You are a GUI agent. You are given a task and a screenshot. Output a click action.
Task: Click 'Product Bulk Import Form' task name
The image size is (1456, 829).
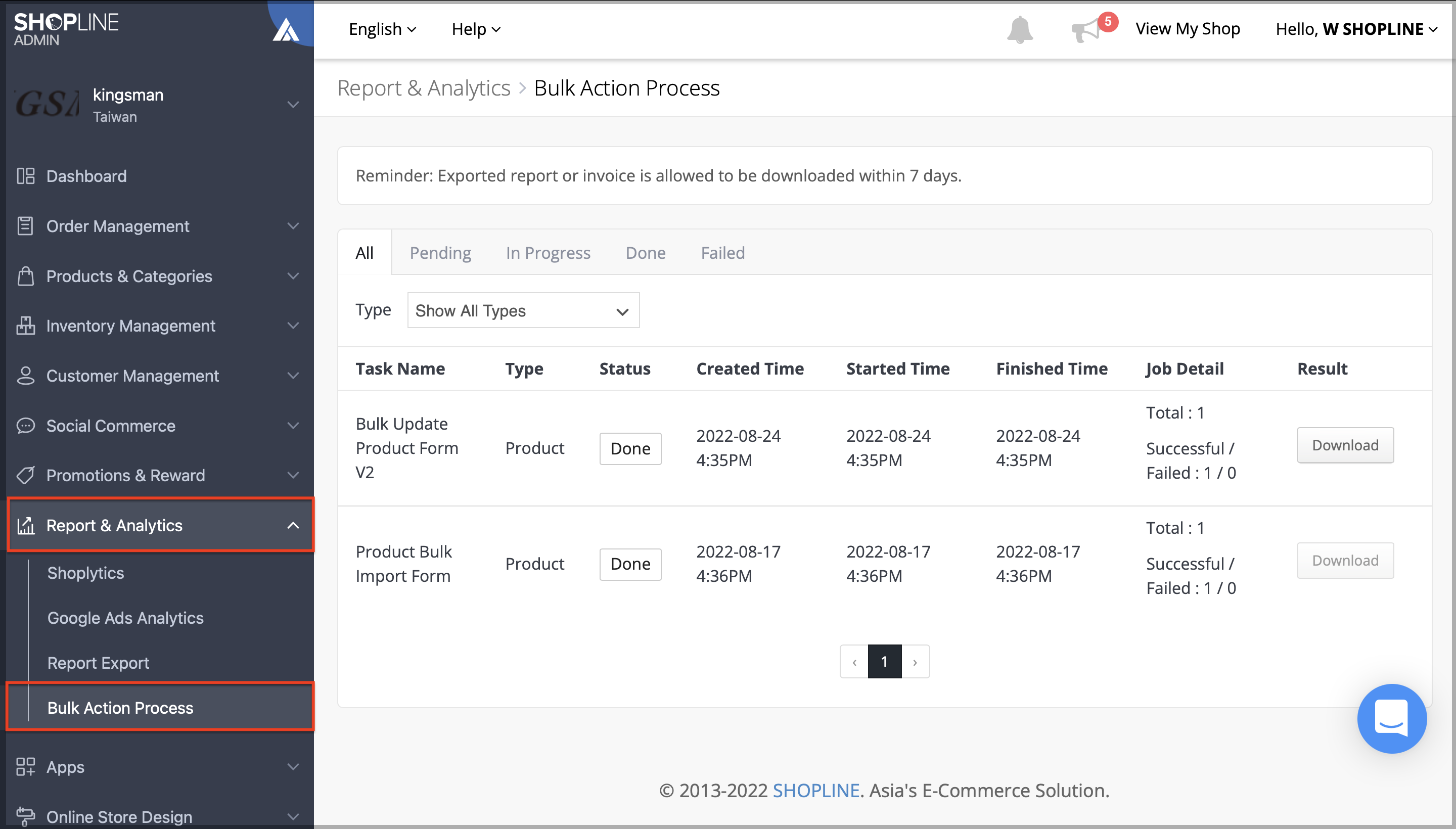(404, 564)
